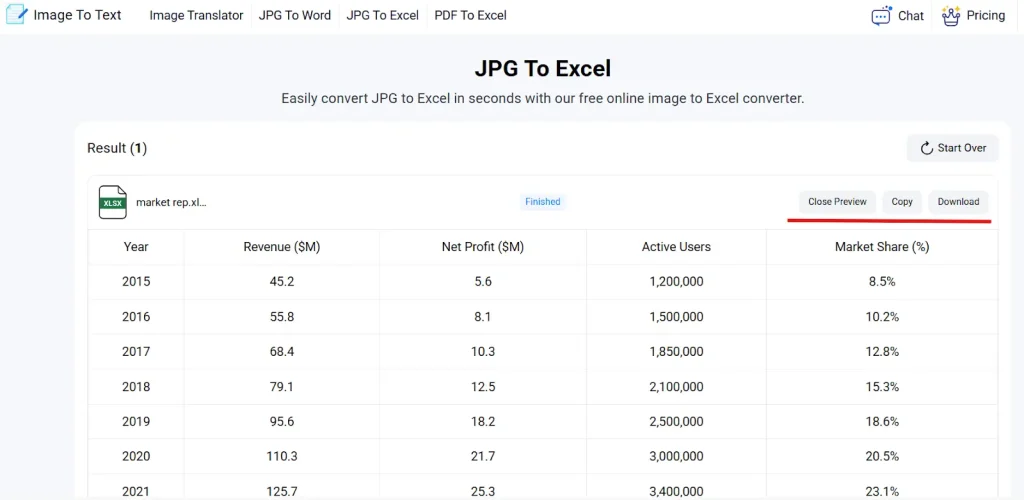Open the PDF To Excel tool
The image size is (1024, 500).
[470, 15]
